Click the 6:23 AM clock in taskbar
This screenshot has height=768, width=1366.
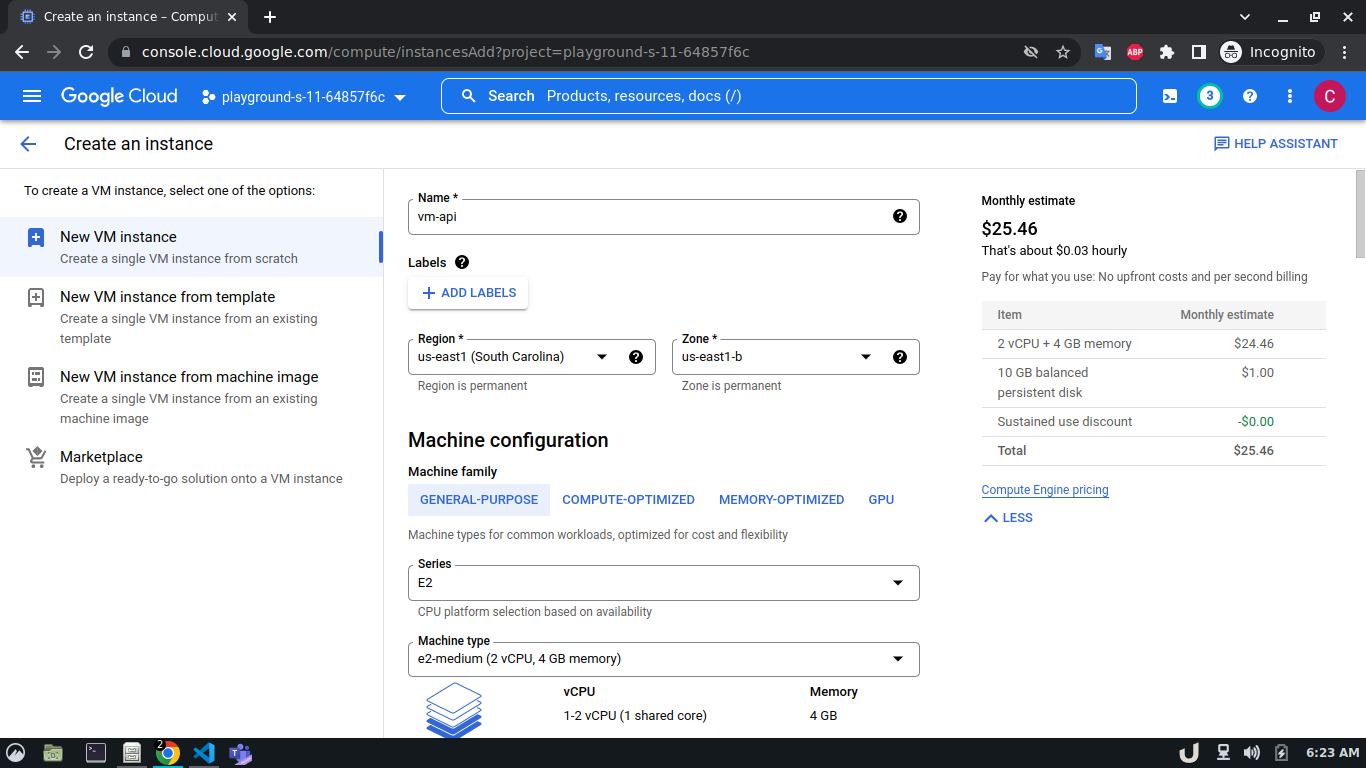tap(1333, 753)
